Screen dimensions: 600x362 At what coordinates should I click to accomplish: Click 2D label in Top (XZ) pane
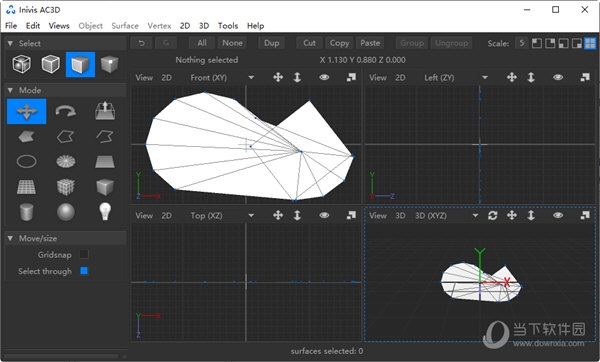[x=166, y=216]
